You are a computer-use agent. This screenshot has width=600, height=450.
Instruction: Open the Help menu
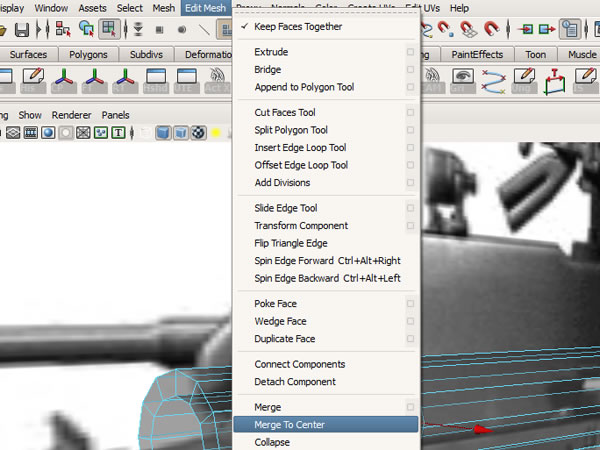click(x=459, y=8)
